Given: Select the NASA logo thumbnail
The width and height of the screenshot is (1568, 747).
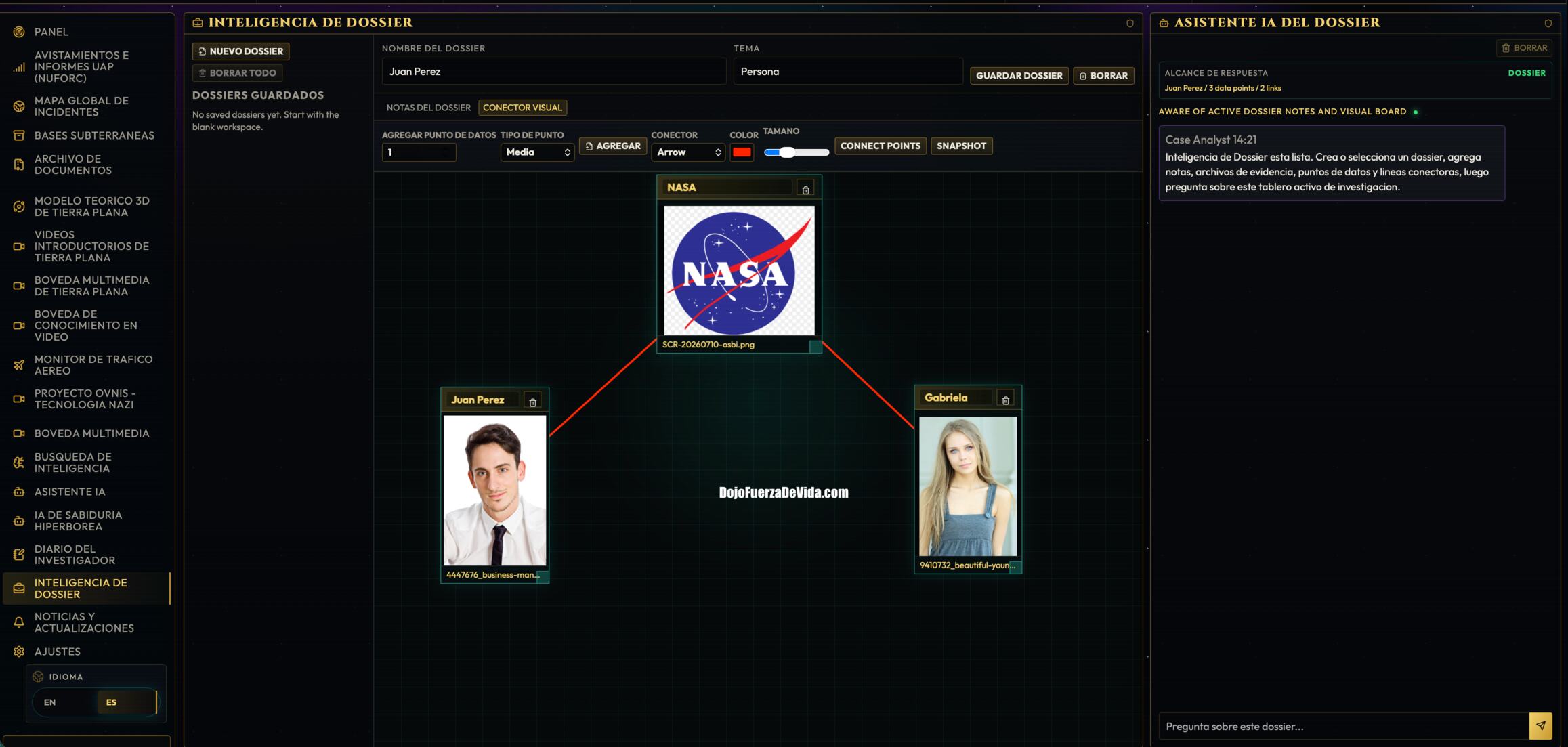Looking at the screenshot, I should tap(739, 270).
